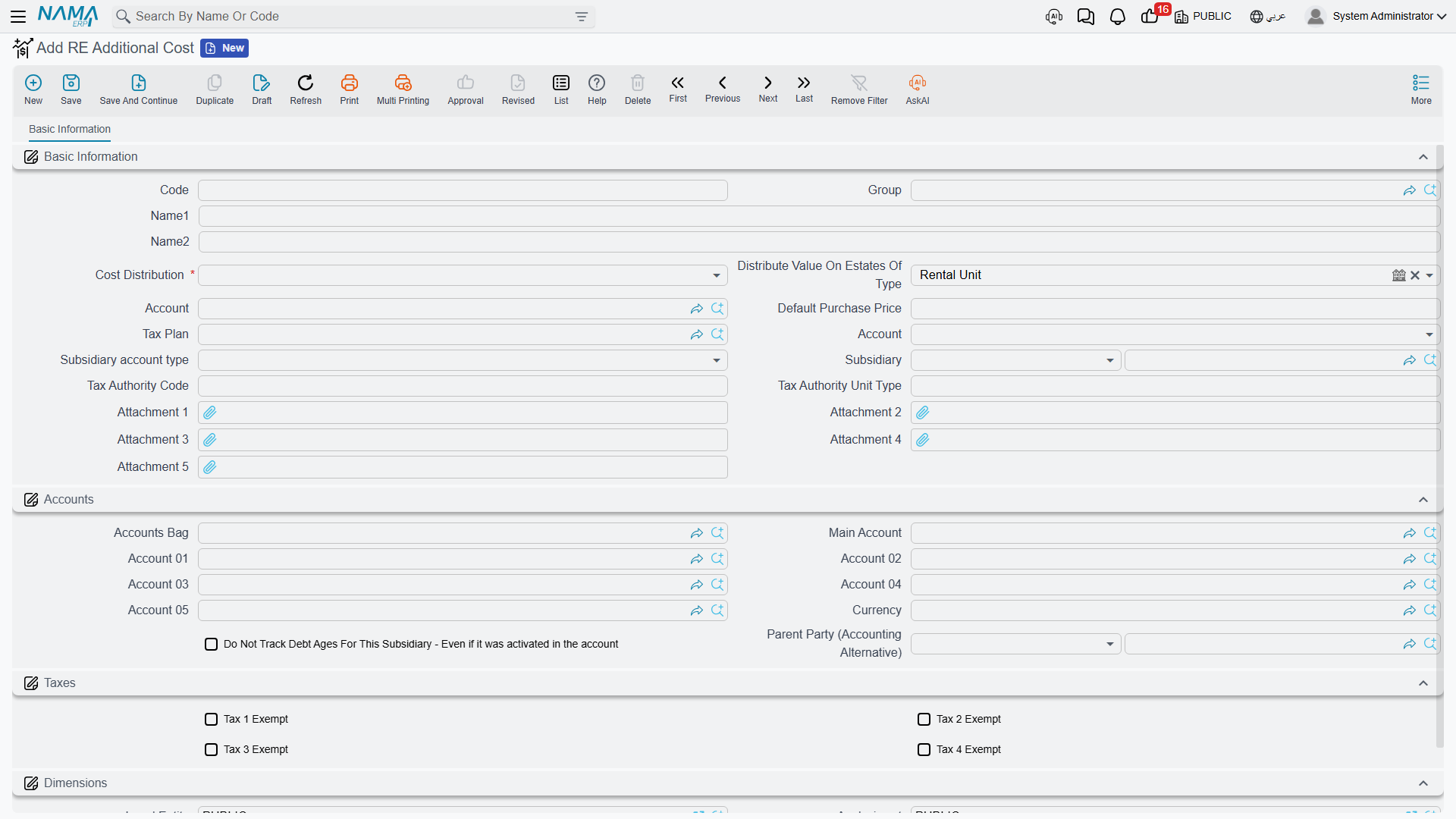This screenshot has height=819, width=1456.
Task: Save the record with Save icon
Action: [x=71, y=89]
